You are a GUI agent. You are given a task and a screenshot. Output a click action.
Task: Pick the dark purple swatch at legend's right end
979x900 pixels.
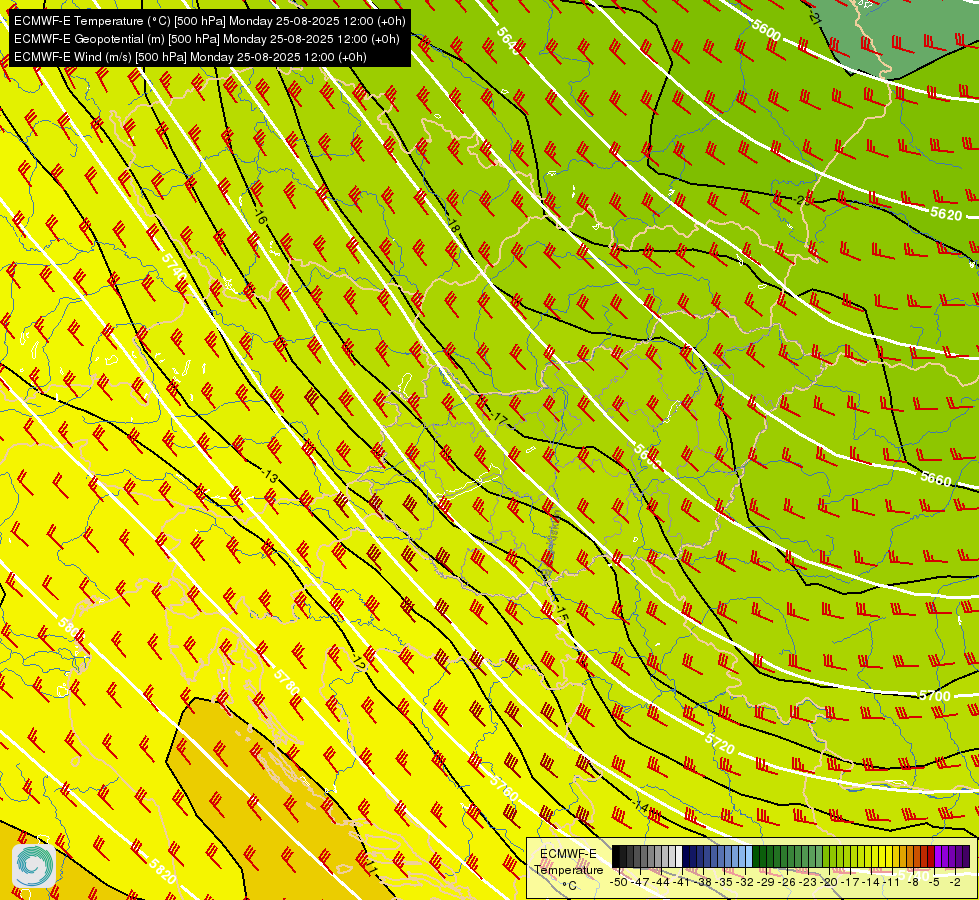[x=966, y=856]
